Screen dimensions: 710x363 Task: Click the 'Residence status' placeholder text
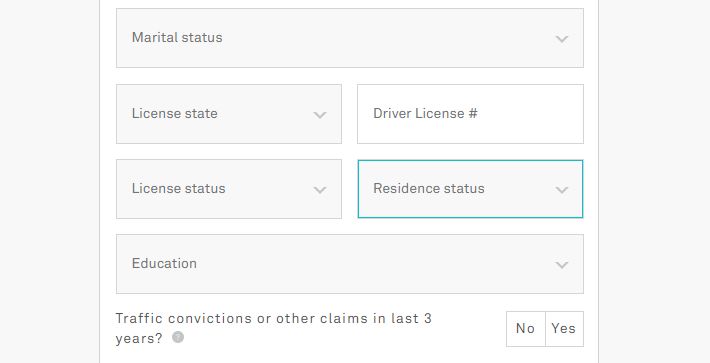point(429,188)
